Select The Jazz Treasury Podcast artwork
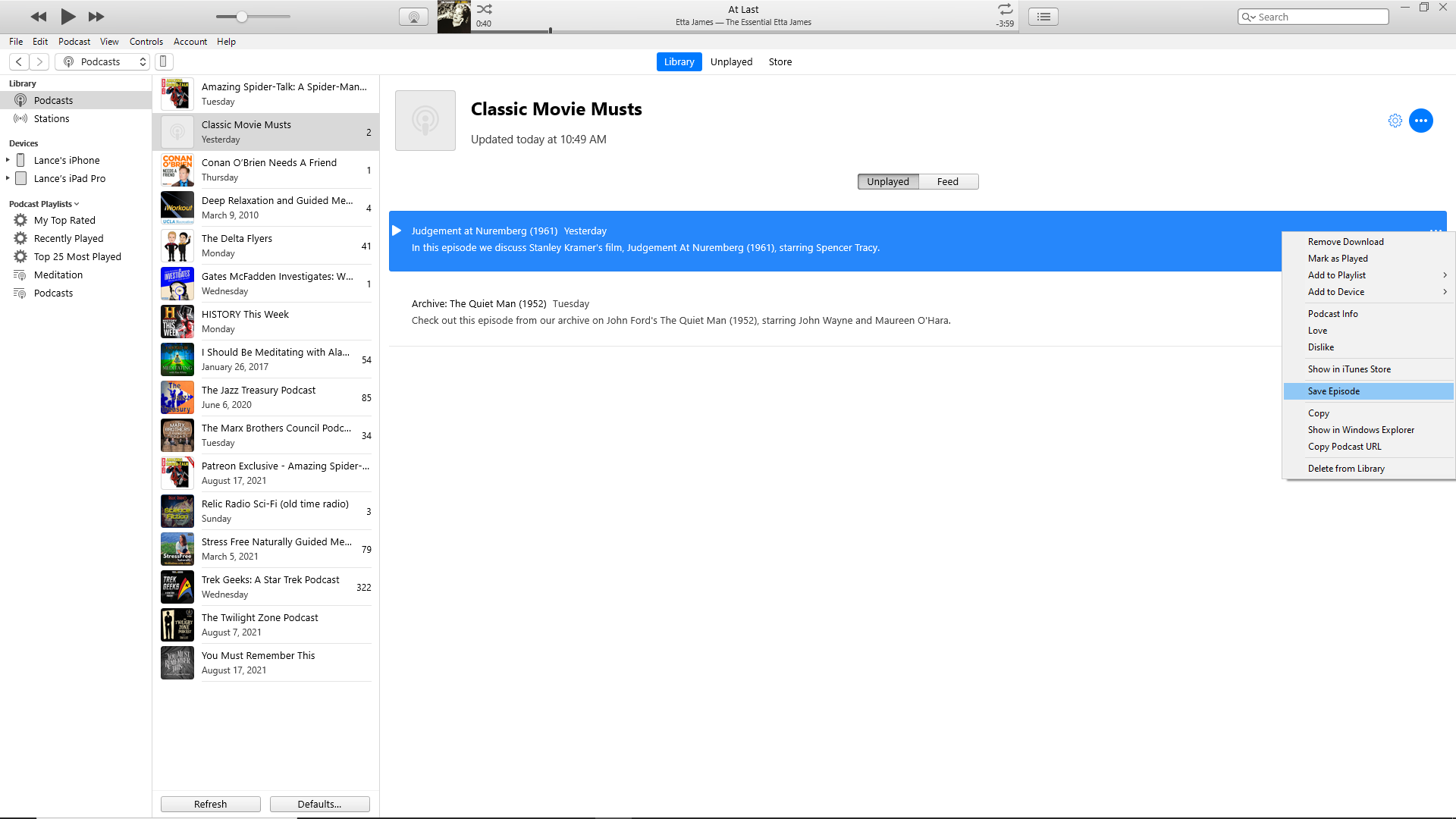 pyautogui.click(x=177, y=397)
